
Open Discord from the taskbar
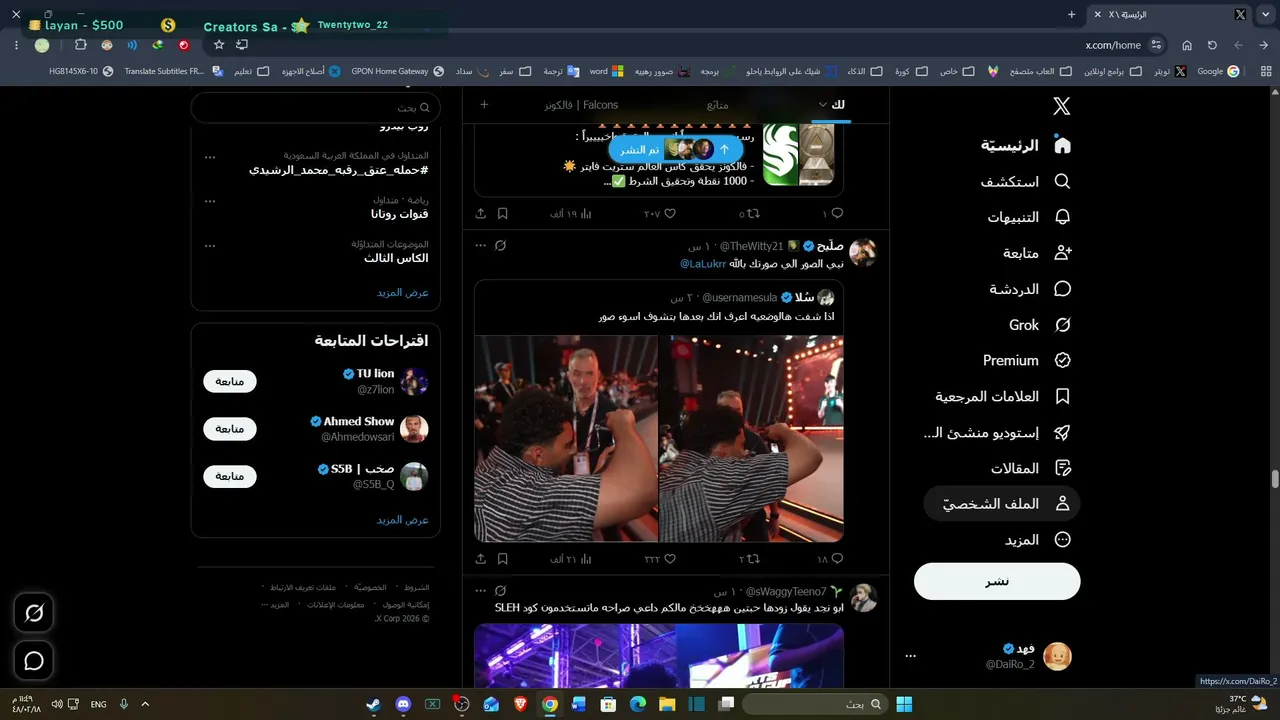click(x=403, y=704)
